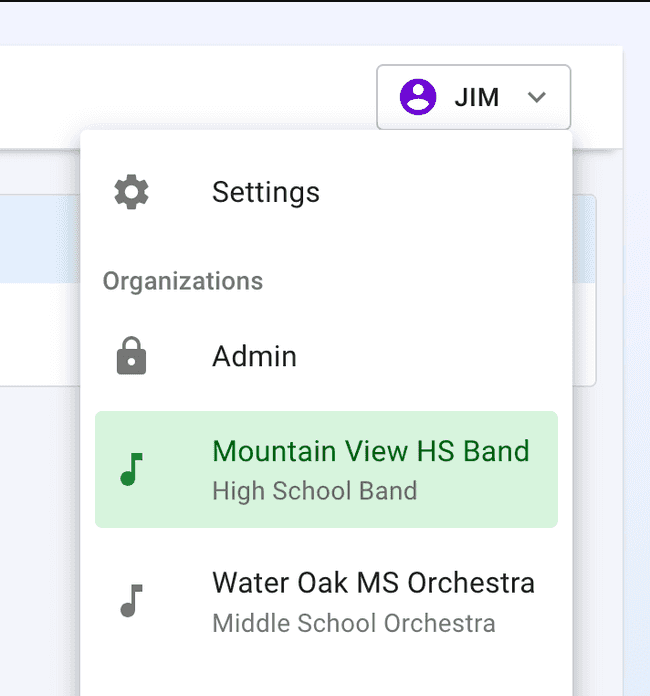Screen dimensions: 650x696
Task: Choose Water Oak MS Orchestra organization
Action: (x=373, y=583)
